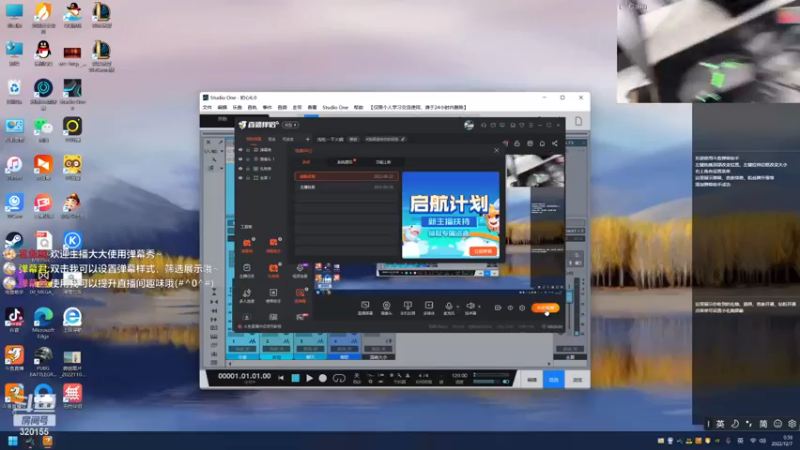
Task: Lock the 弹幕秀 source layer
Action: [x=248, y=150]
